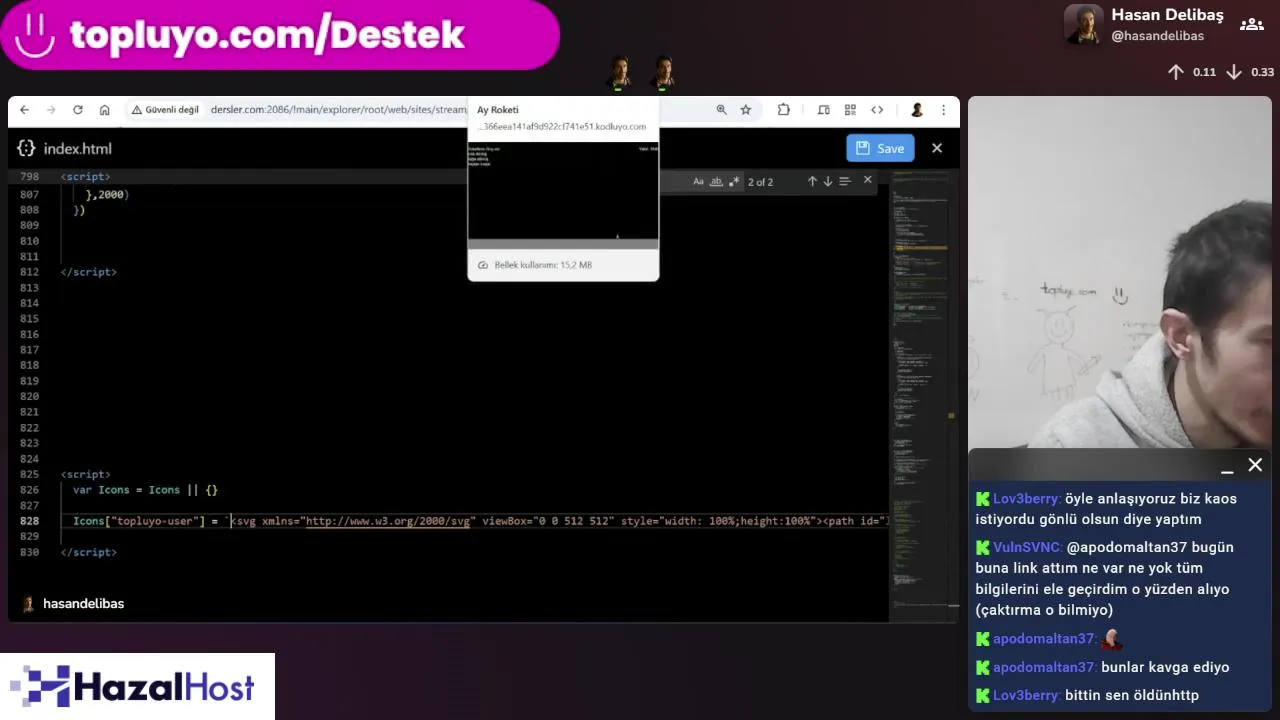
Task: Click the w3.org/2000/svg link in code
Action: [388, 521]
